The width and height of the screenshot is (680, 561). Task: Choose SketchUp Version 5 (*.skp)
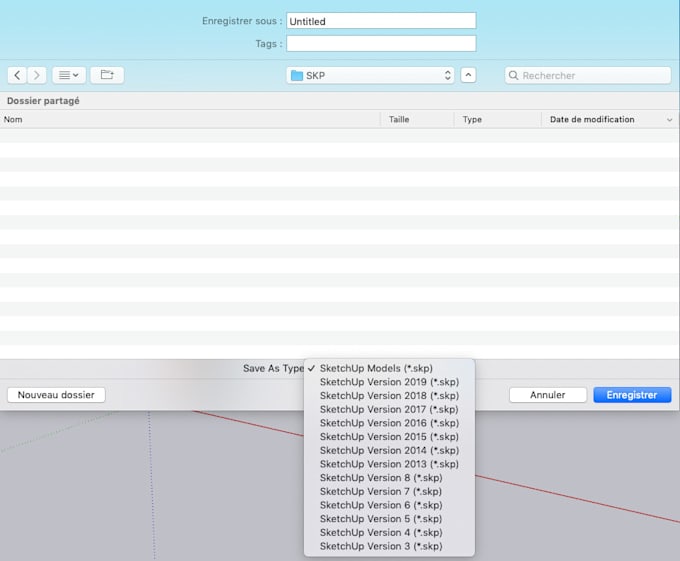(x=389, y=519)
